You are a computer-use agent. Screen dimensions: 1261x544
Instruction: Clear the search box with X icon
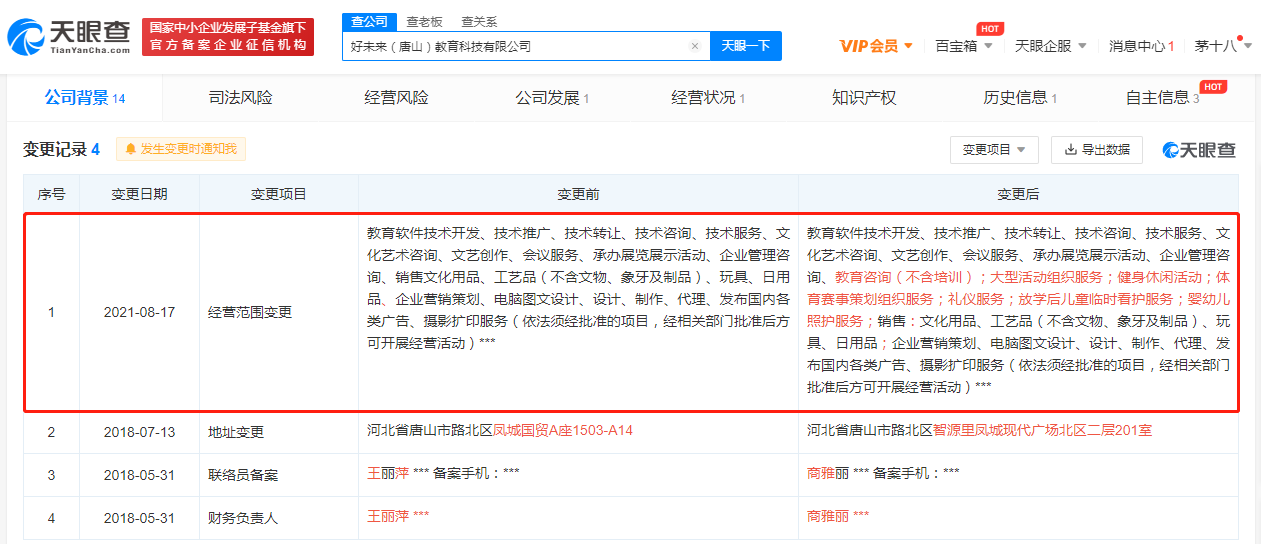(x=695, y=46)
